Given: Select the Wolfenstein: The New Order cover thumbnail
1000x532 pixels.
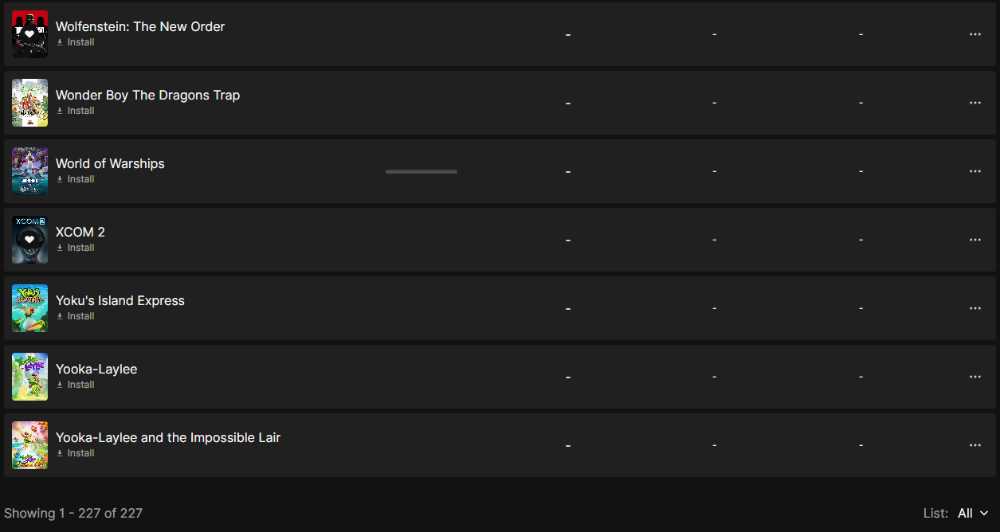Looking at the screenshot, I should [x=30, y=34].
